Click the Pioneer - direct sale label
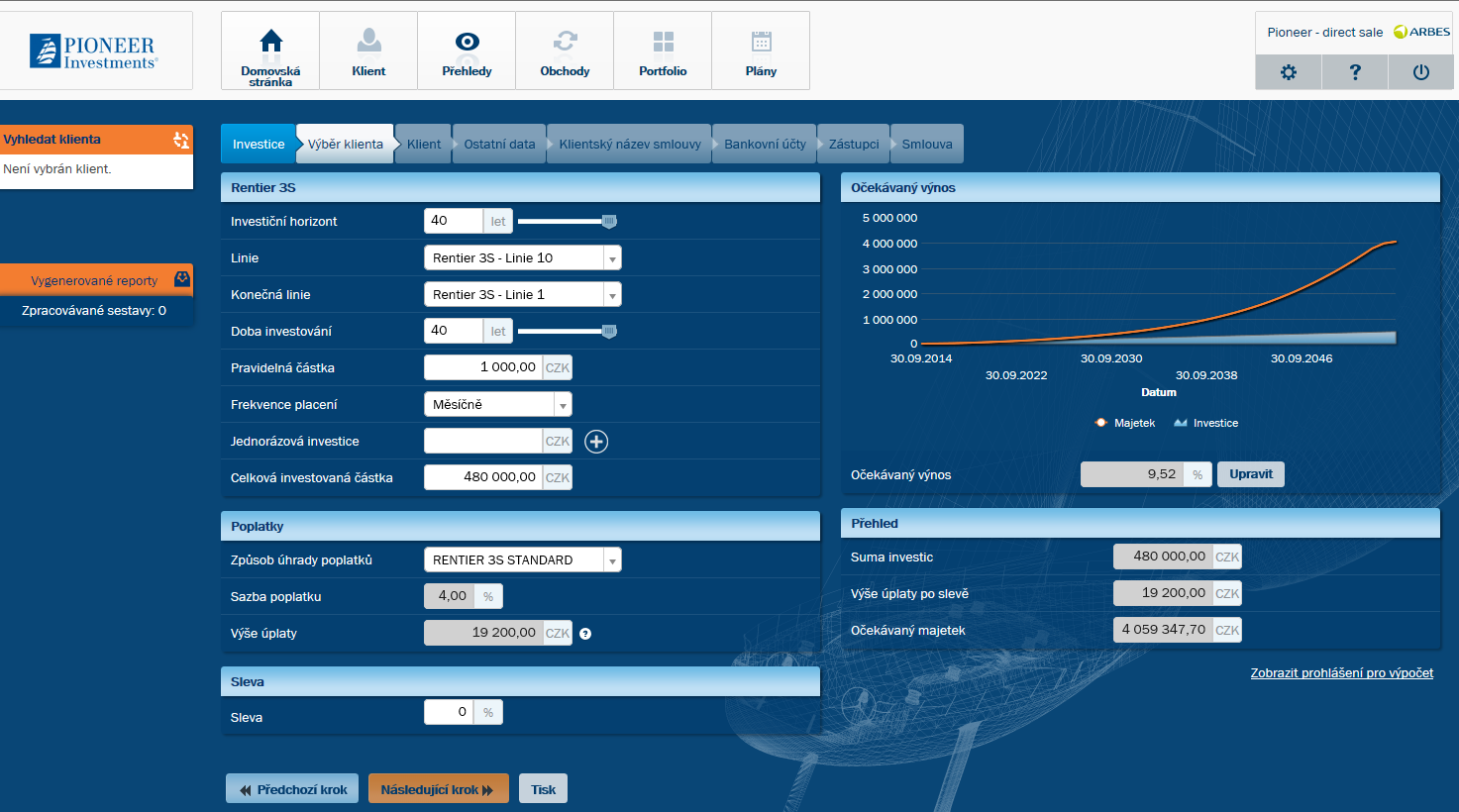The image size is (1459, 812). click(x=1325, y=33)
